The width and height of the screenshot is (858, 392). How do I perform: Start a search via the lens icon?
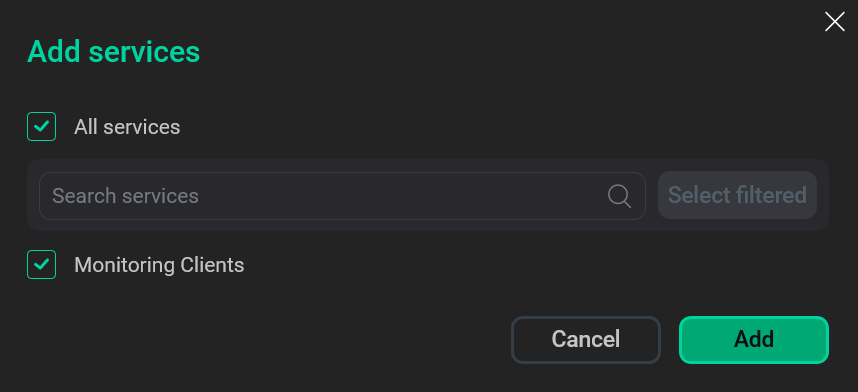click(619, 196)
